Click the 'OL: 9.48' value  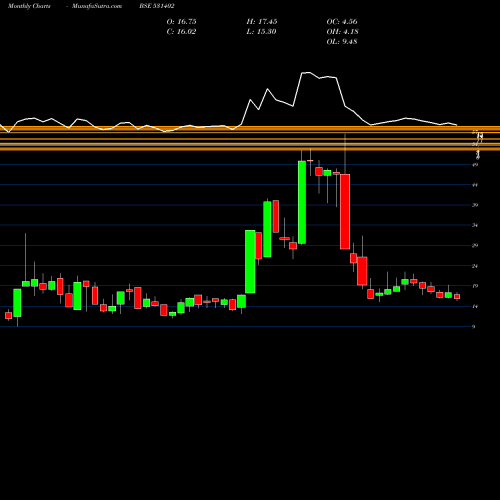(x=342, y=42)
